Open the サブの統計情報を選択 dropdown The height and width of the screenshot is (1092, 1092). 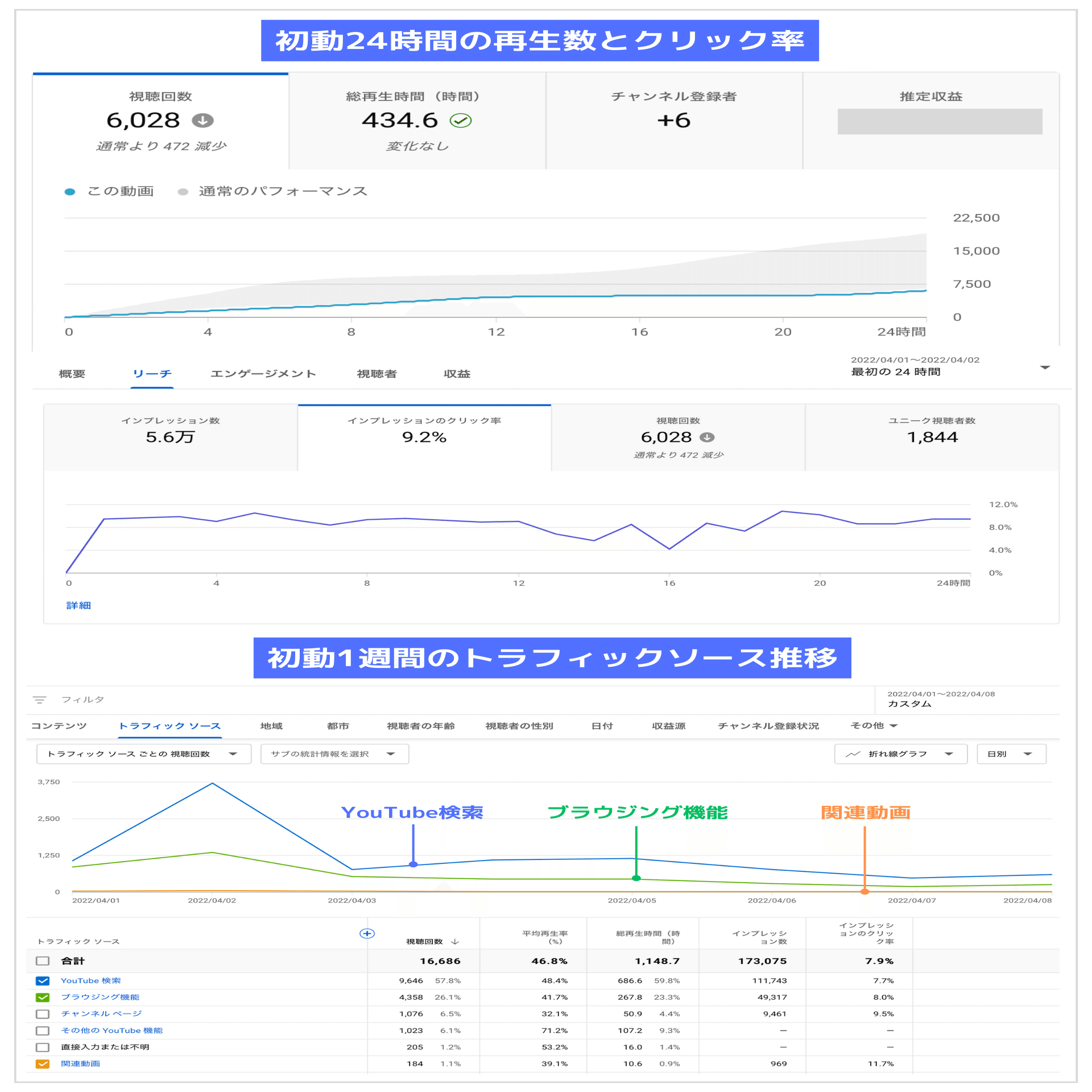pos(334,754)
